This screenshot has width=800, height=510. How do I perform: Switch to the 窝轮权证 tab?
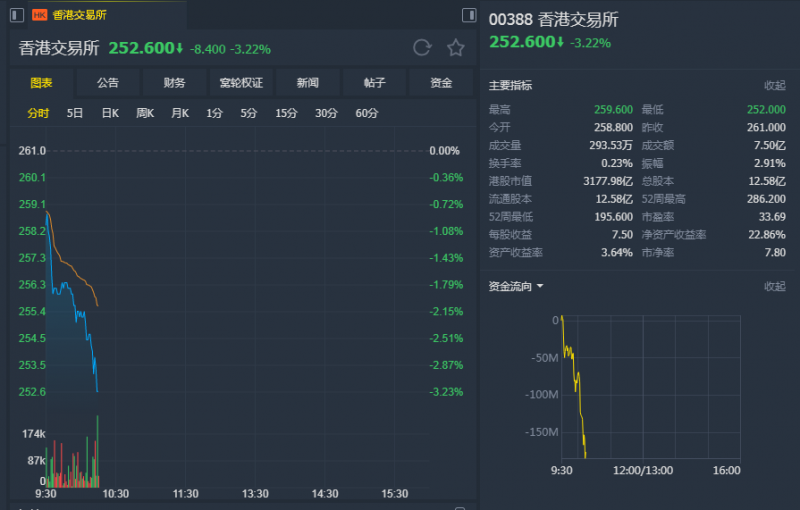point(241,83)
